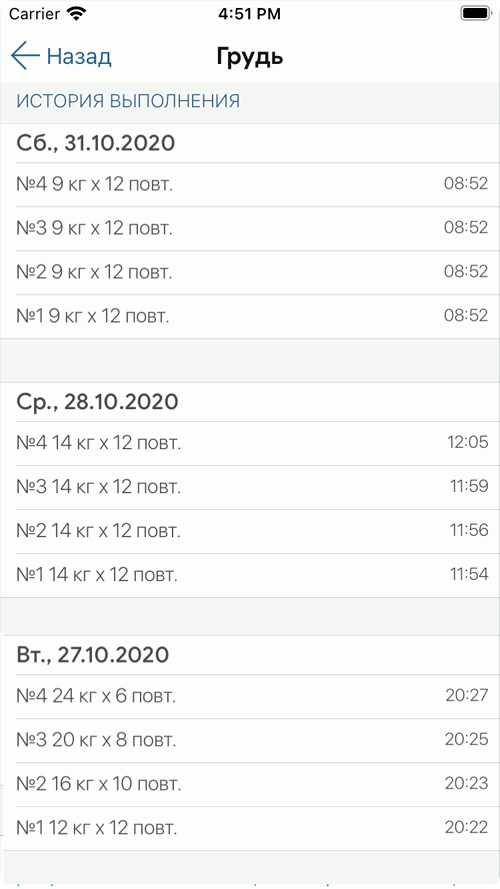Viewport: 500px width, 889px height.
Task: Select set №3 14 кг logged at 11:59
Action: (x=250, y=487)
